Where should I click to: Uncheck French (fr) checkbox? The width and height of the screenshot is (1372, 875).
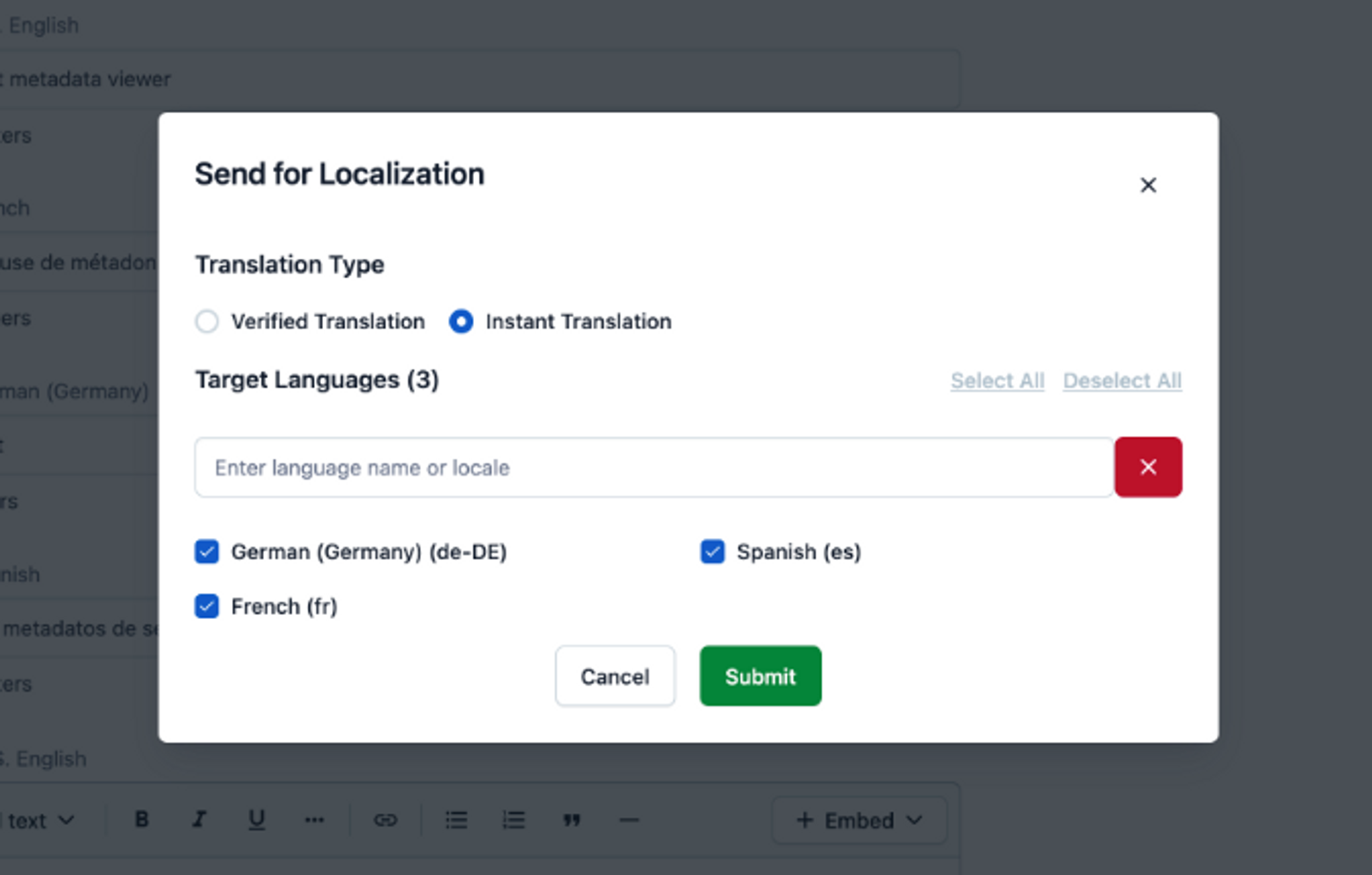pyautogui.click(x=206, y=607)
